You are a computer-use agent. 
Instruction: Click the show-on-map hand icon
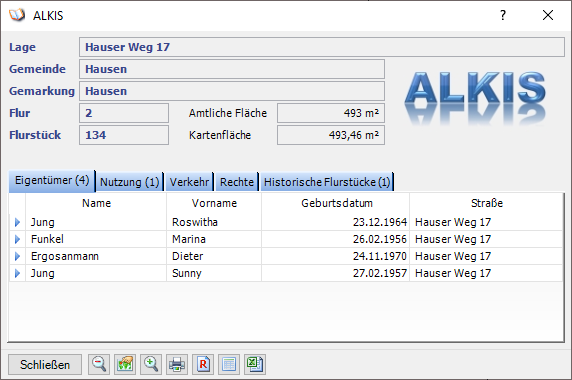pos(125,364)
